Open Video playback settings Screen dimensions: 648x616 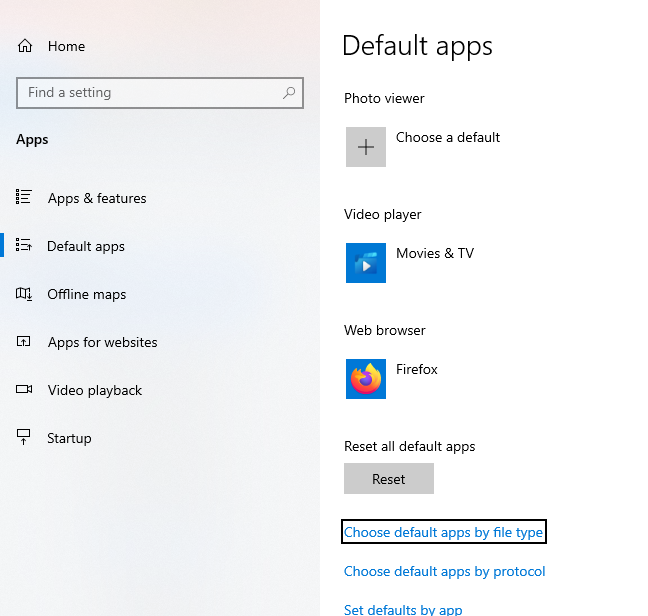click(x=95, y=390)
